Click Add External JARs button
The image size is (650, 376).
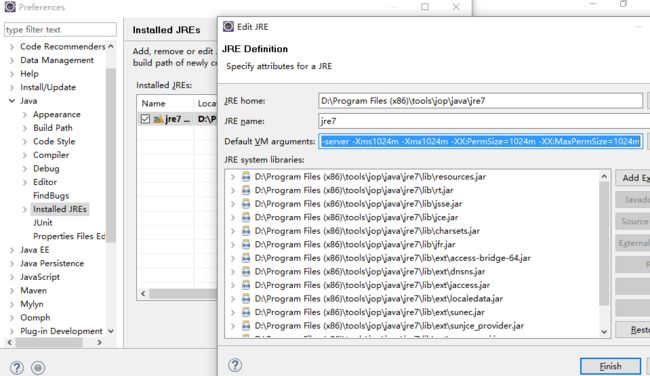coord(633,178)
